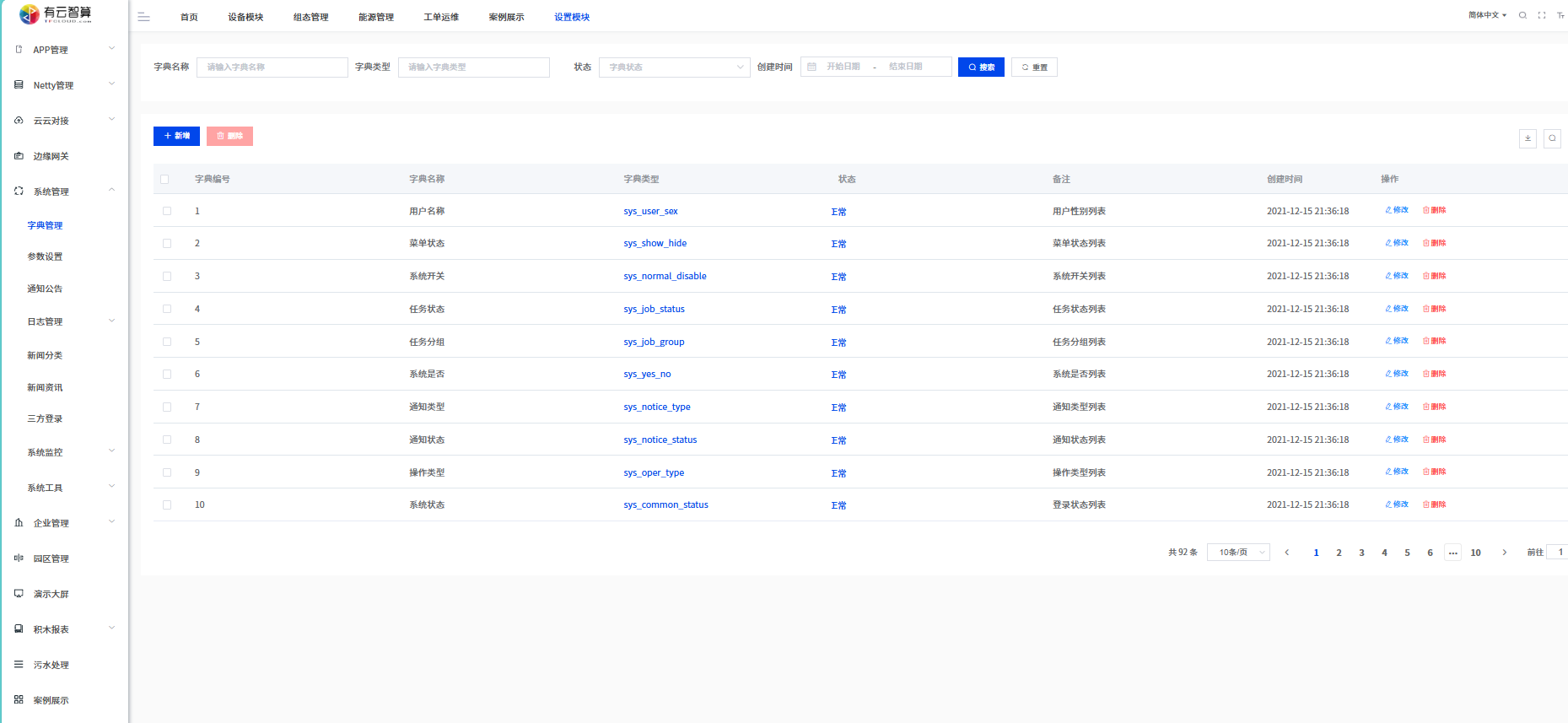
Task: Click the 字典名称 text input field
Action: (x=272, y=67)
